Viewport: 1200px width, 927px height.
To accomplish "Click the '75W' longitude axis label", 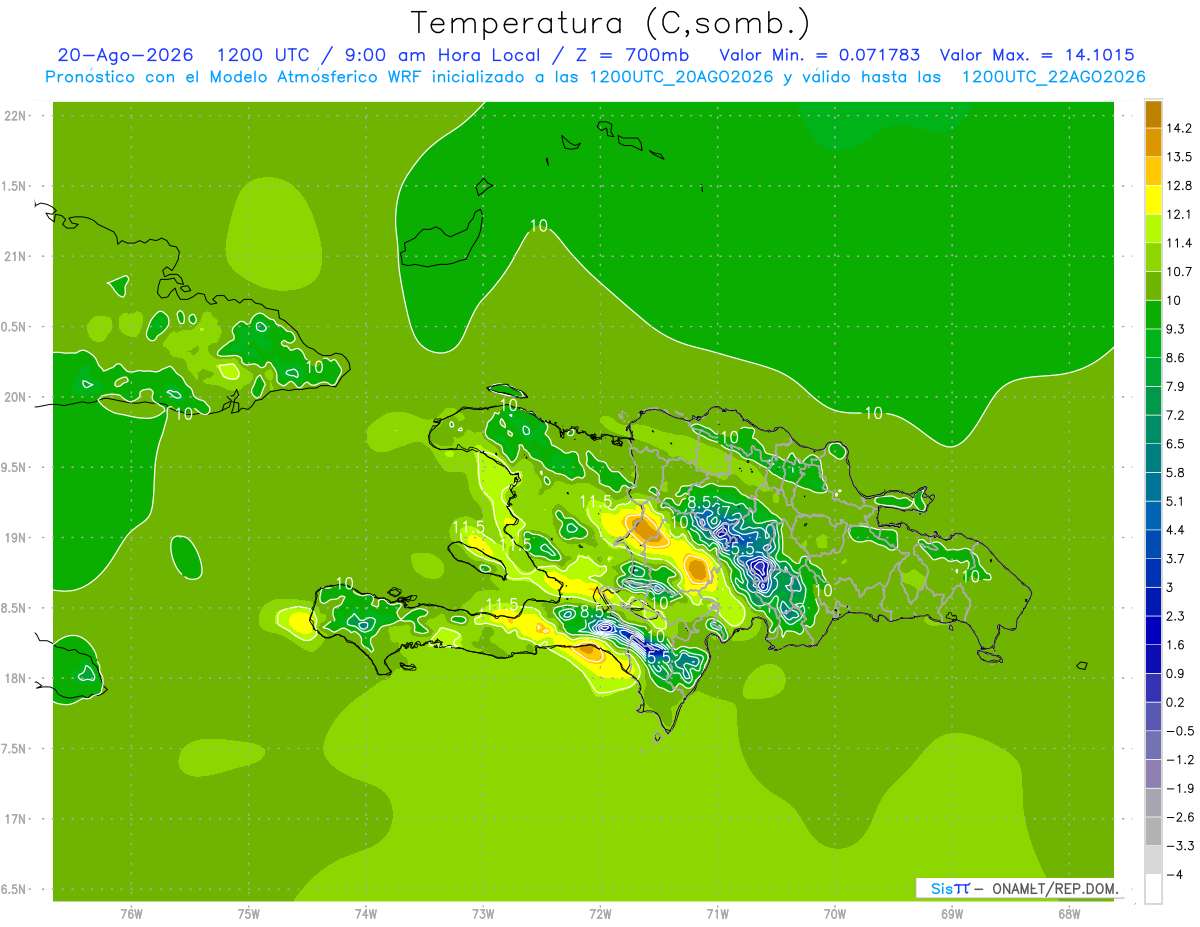I will pos(248,914).
